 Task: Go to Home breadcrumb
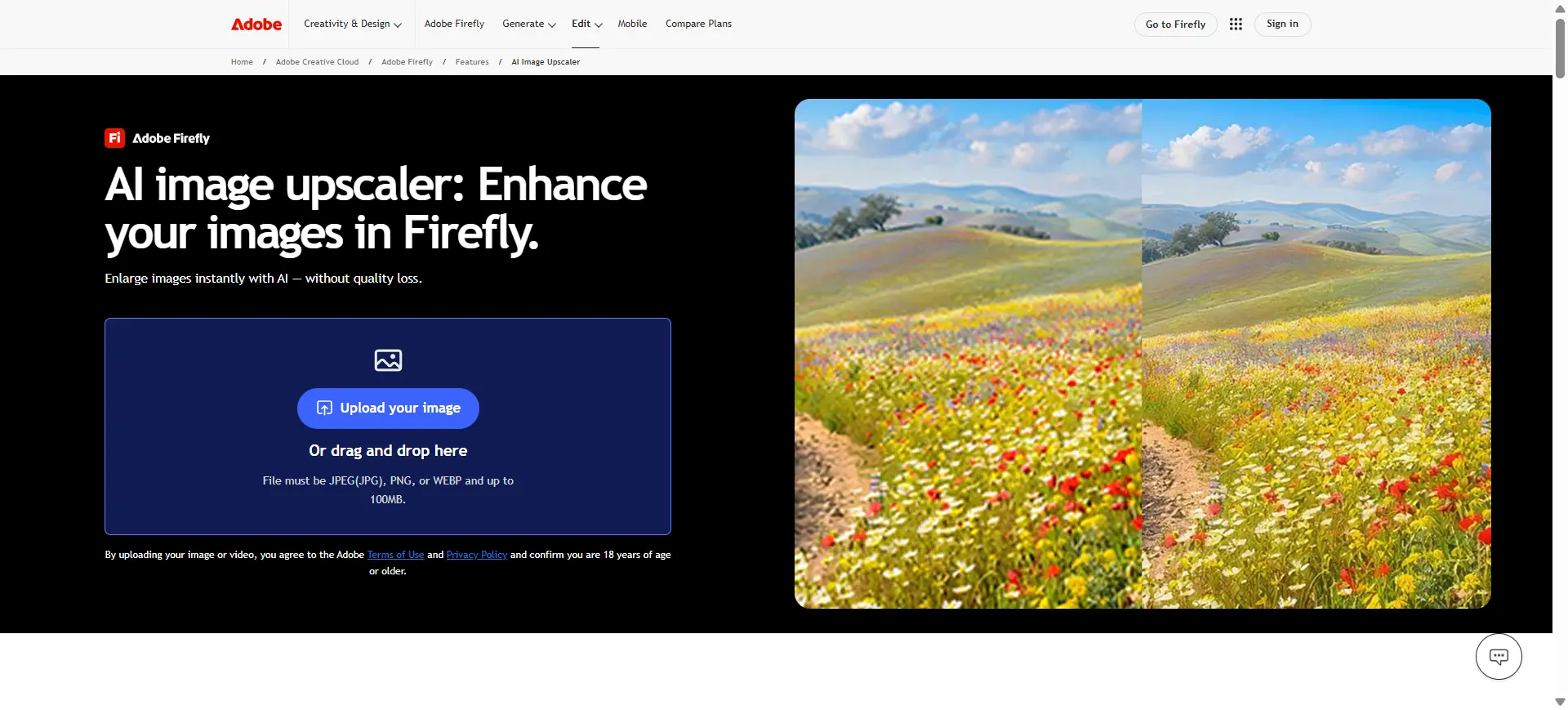pyautogui.click(x=242, y=62)
